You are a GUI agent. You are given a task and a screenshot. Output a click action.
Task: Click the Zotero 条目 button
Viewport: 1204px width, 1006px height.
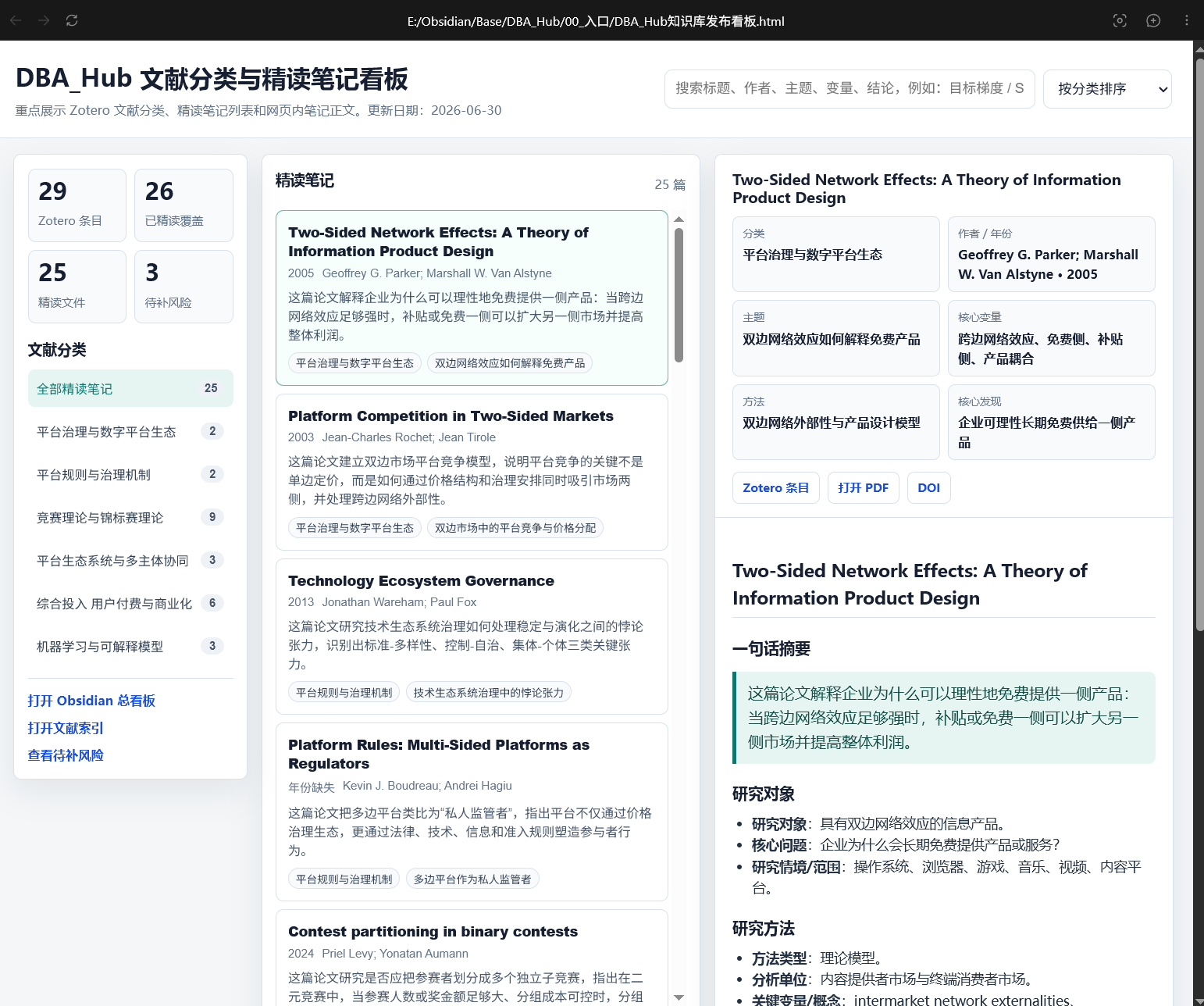tap(776, 487)
